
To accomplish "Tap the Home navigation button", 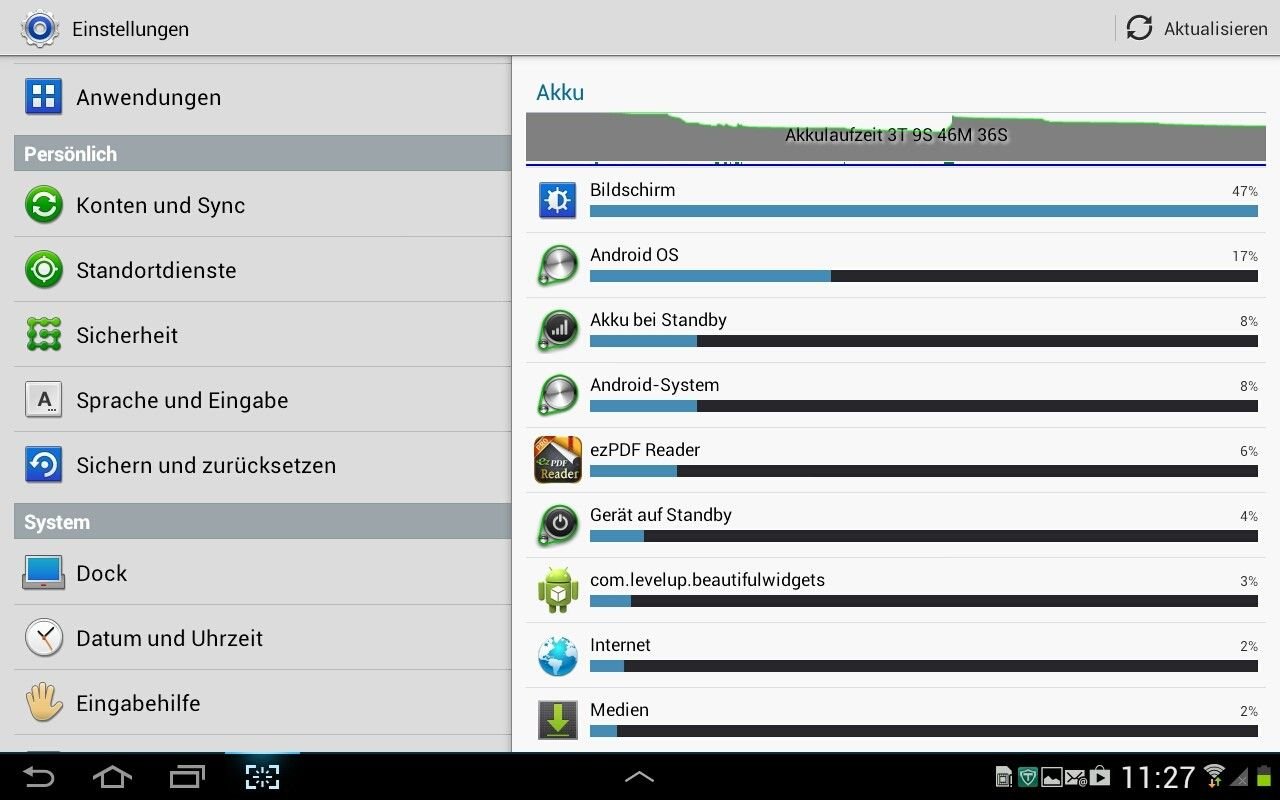I will (x=112, y=776).
